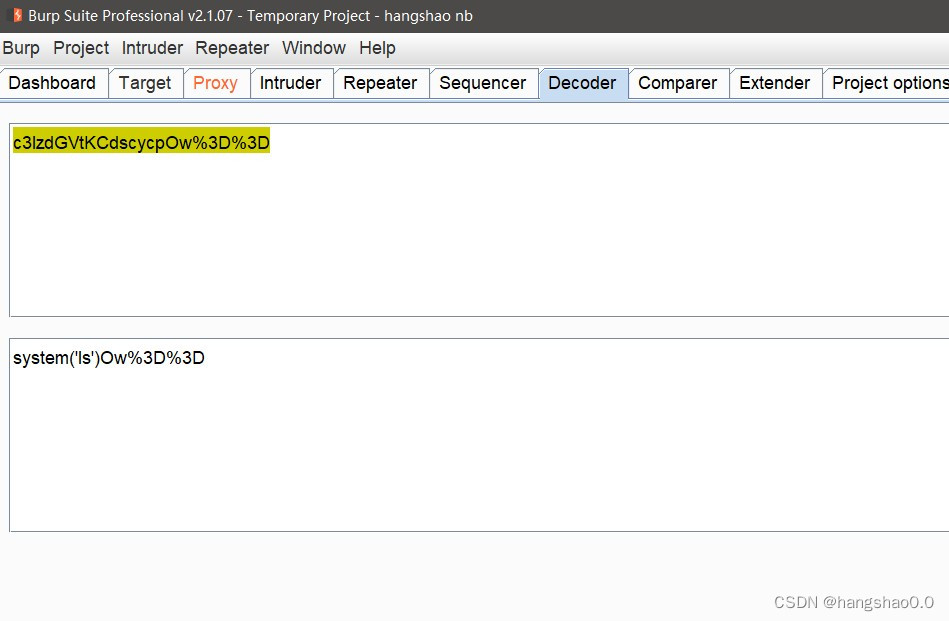
Task: Open the Help menu
Action: coord(377,48)
